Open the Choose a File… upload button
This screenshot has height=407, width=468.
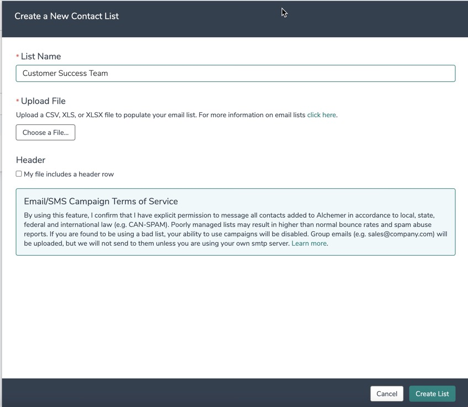pyautogui.click(x=45, y=132)
